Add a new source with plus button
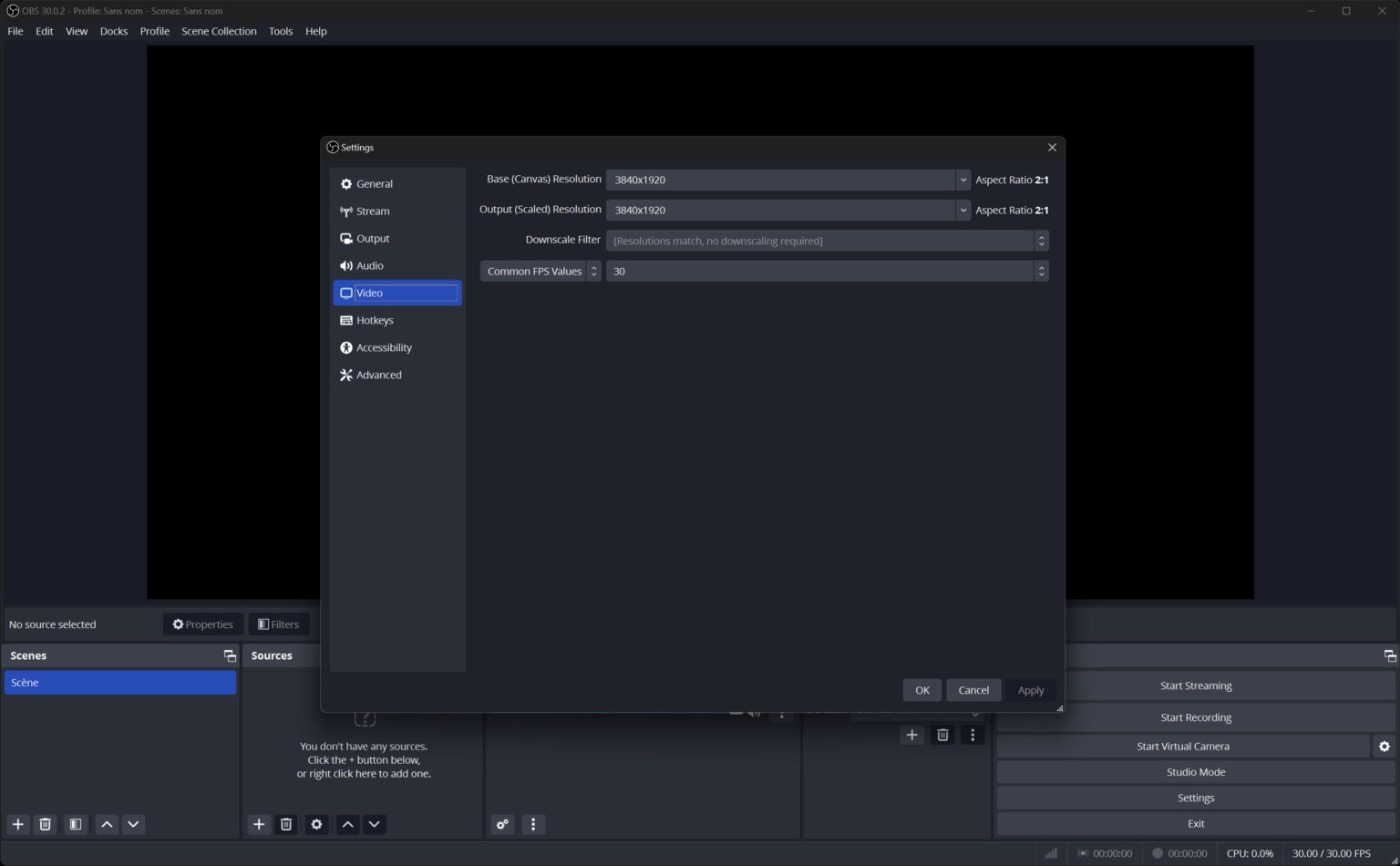The width and height of the screenshot is (1400, 866). (x=259, y=824)
